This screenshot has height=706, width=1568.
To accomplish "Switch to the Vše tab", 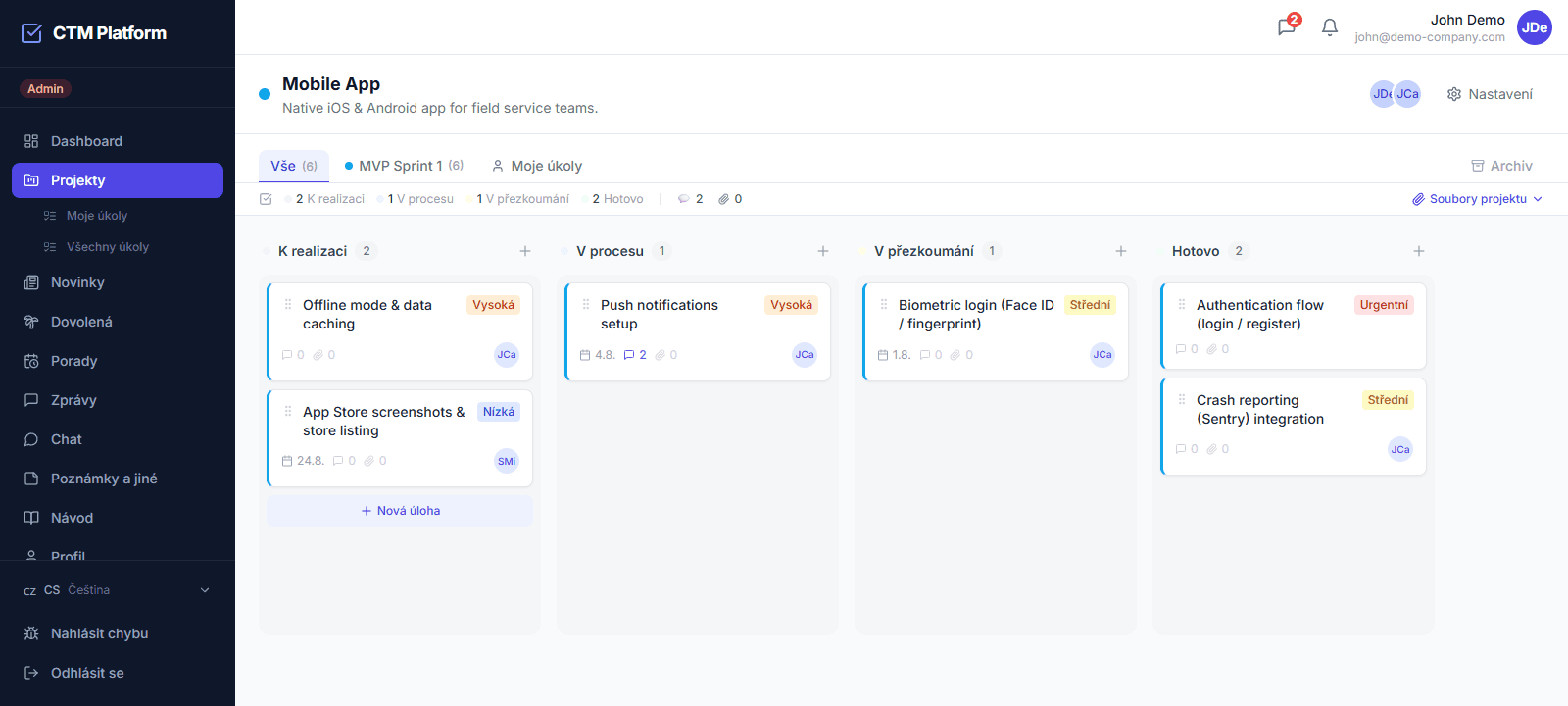I will 294,166.
